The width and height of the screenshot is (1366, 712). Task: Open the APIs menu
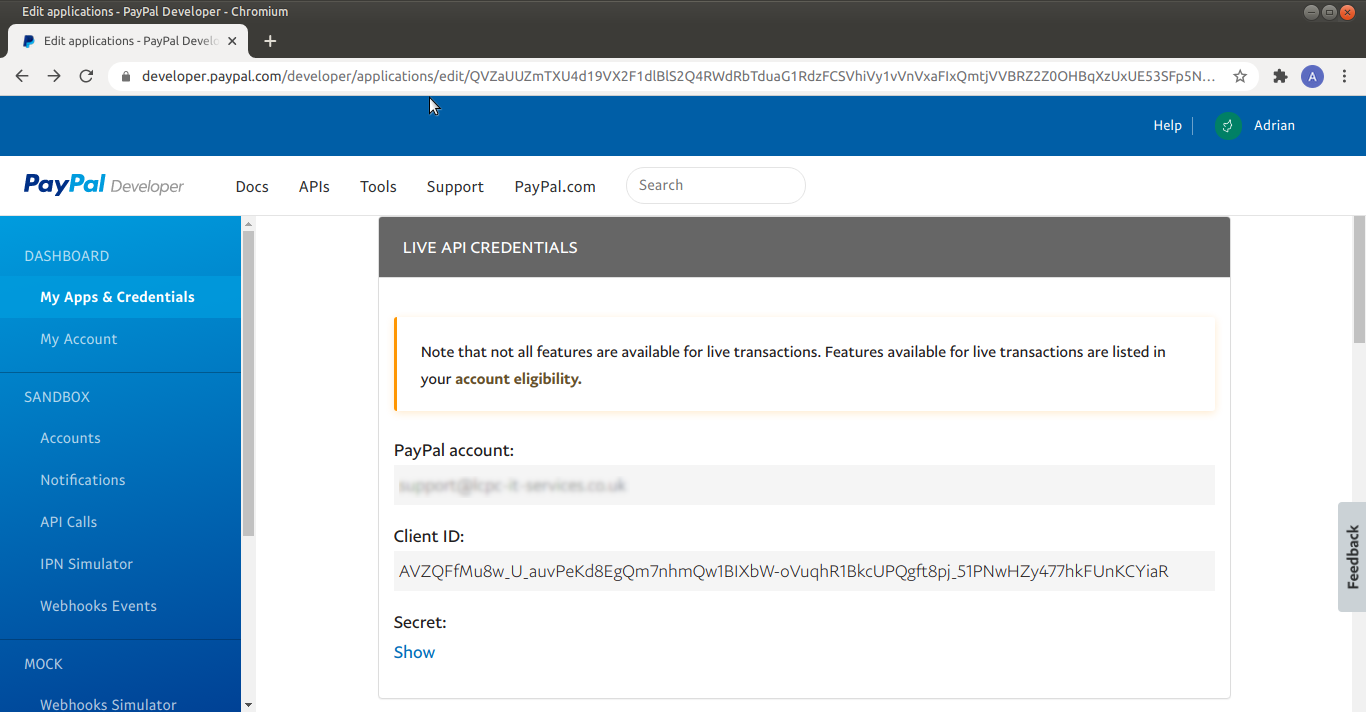314,187
